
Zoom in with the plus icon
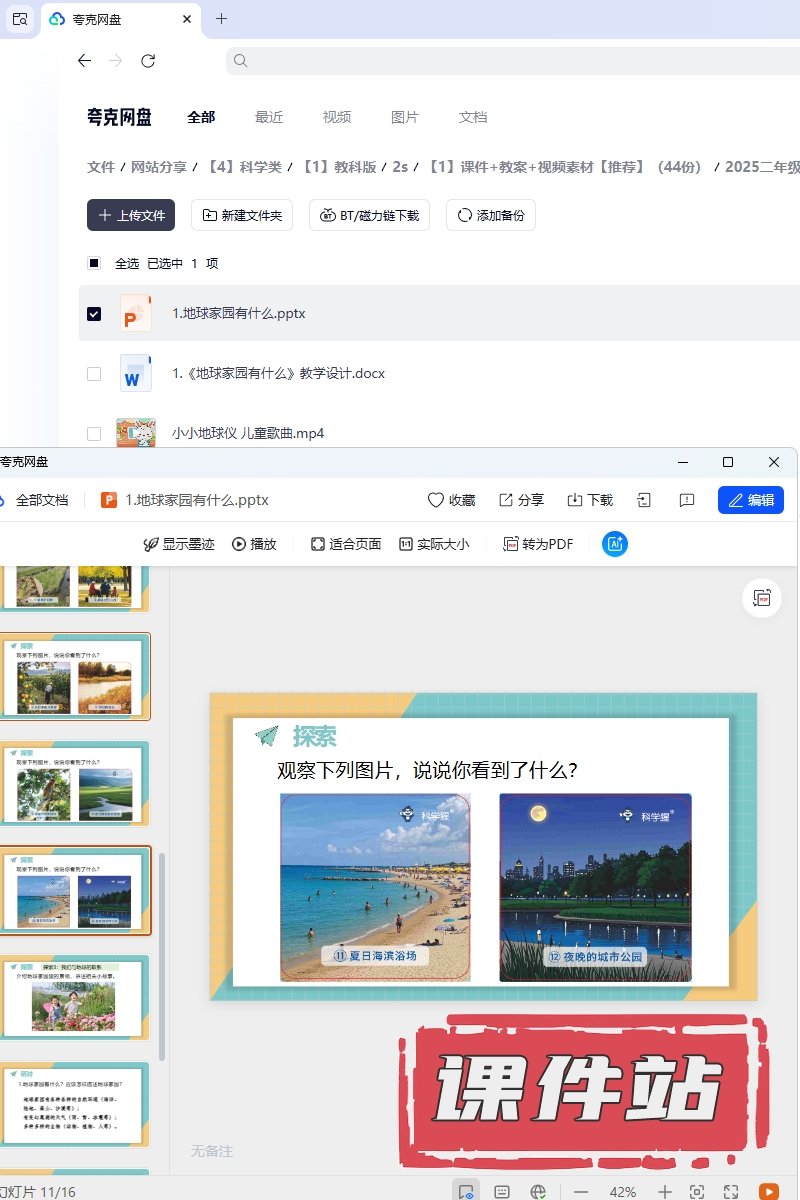click(x=665, y=1191)
